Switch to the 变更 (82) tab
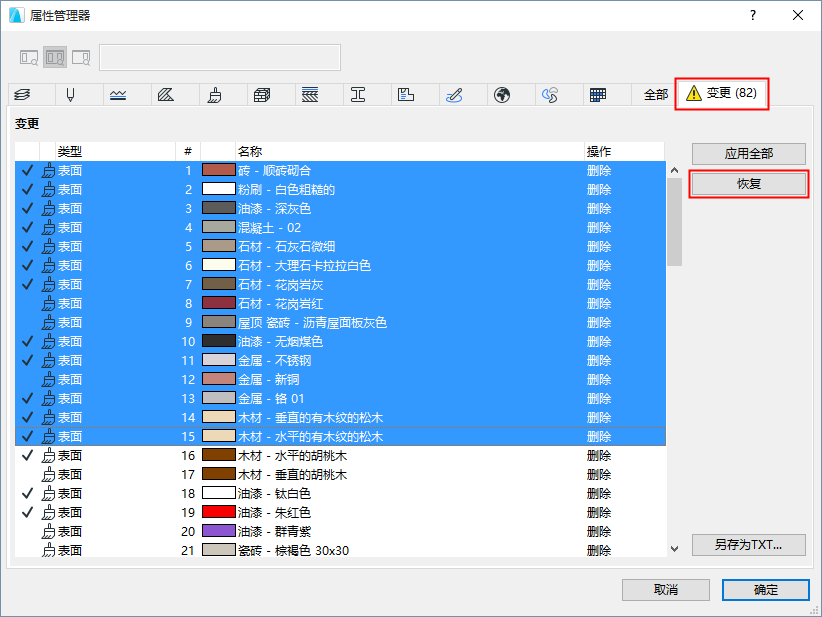This screenshot has height=617, width=822. (721, 93)
